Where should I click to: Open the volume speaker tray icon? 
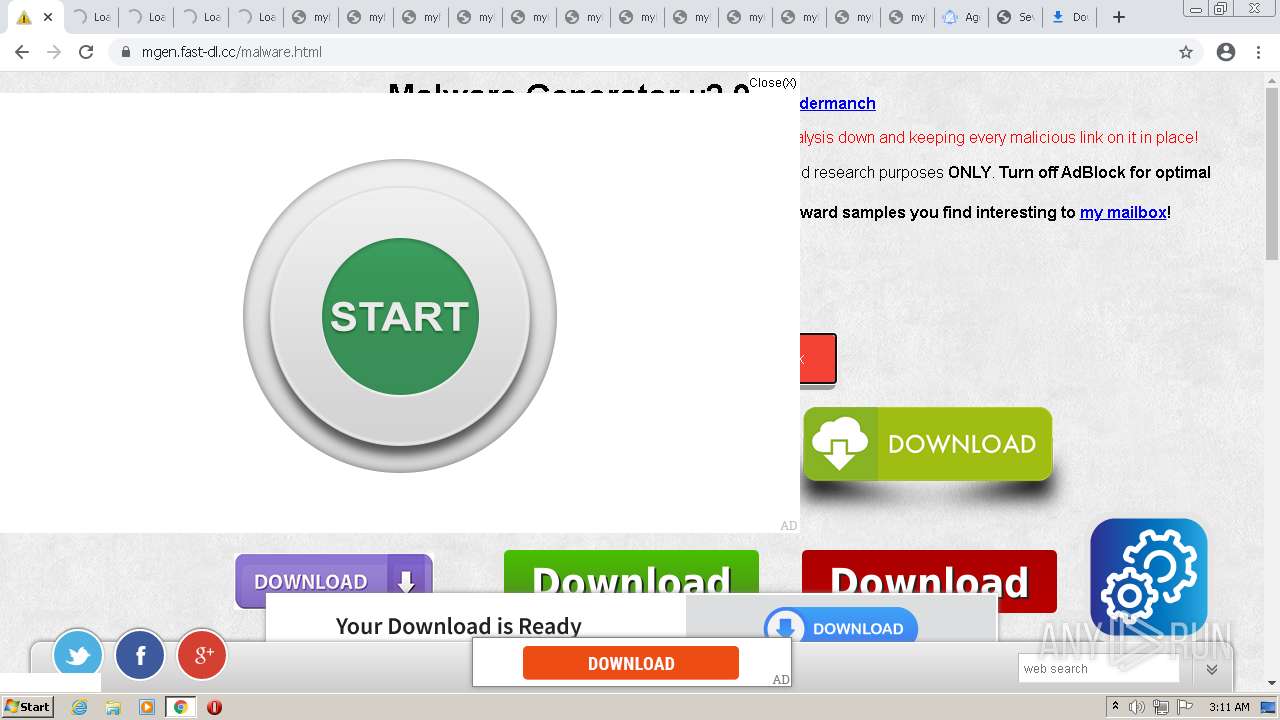(1137, 707)
